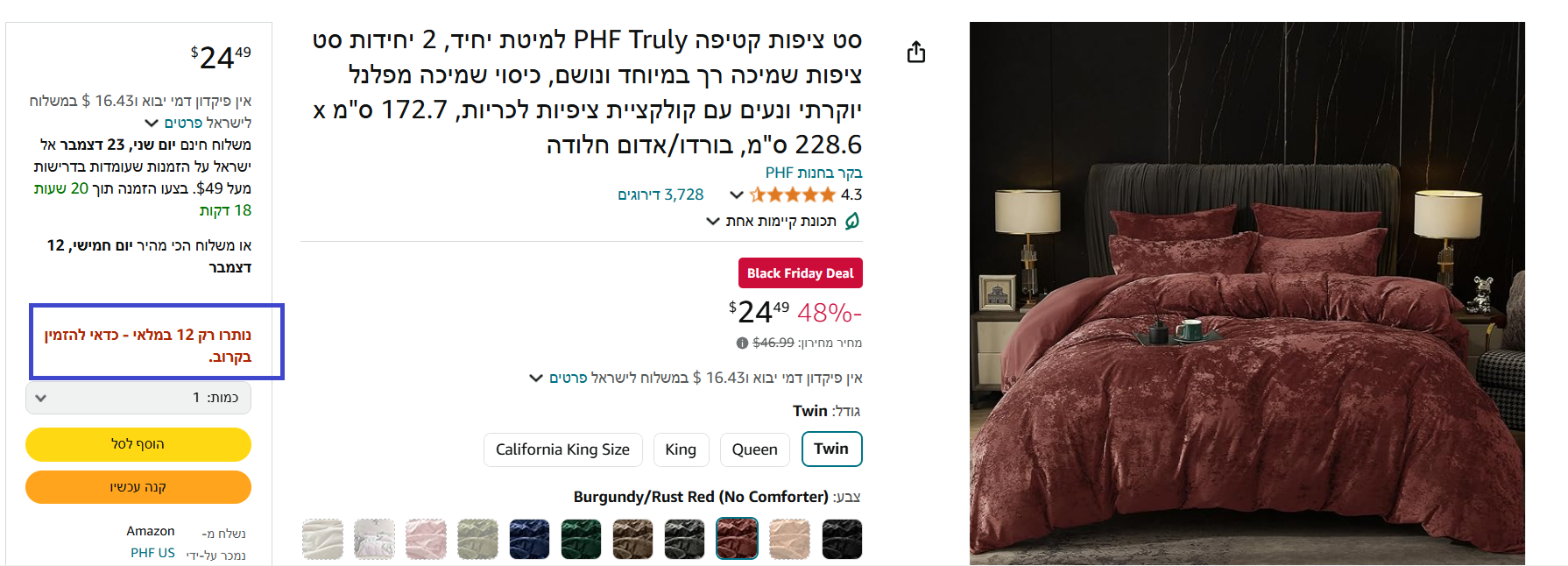Expand sustainability features chevron

(x=713, y=222)
